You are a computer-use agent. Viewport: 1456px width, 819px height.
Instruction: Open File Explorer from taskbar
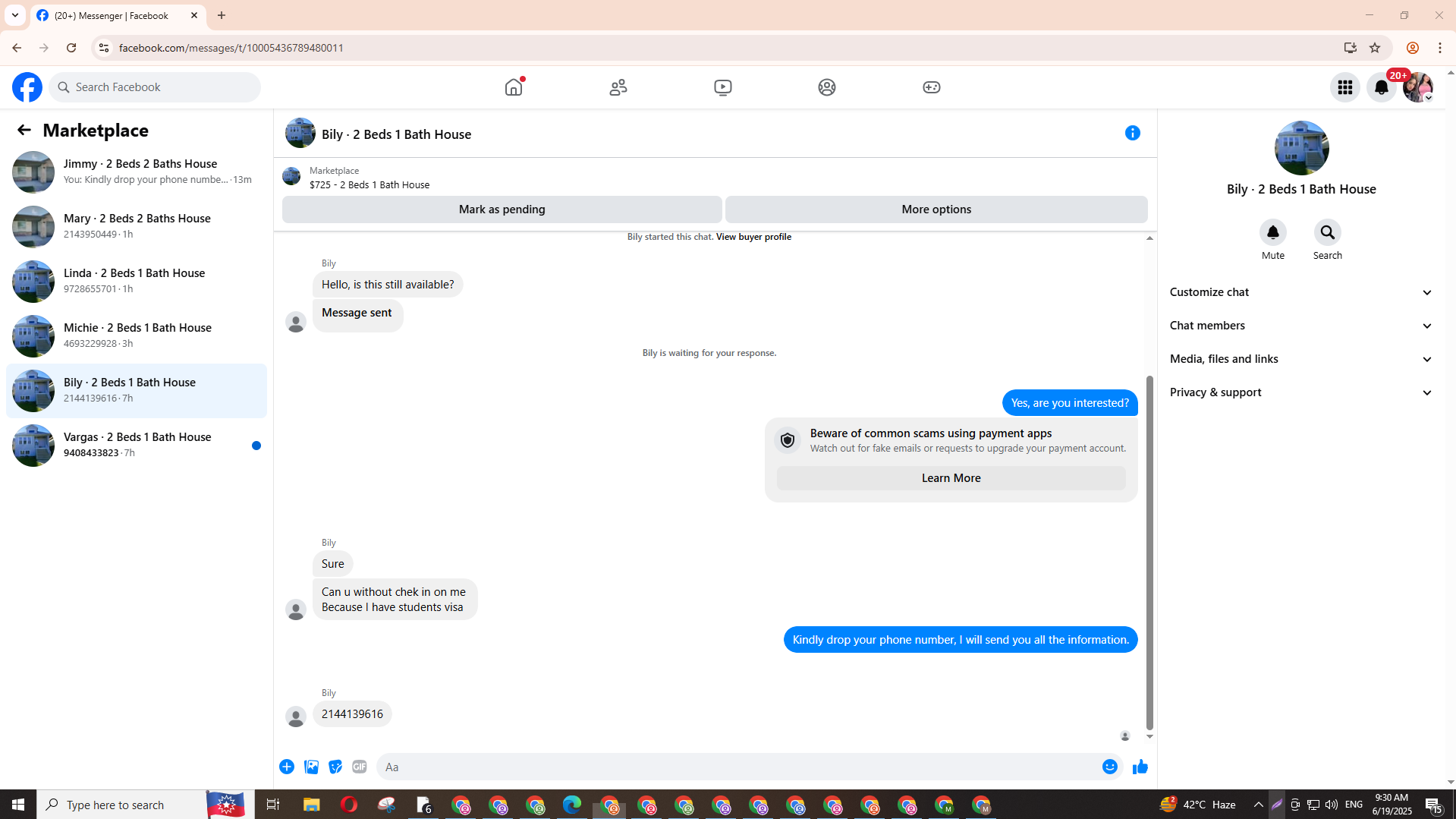(312, 805)
